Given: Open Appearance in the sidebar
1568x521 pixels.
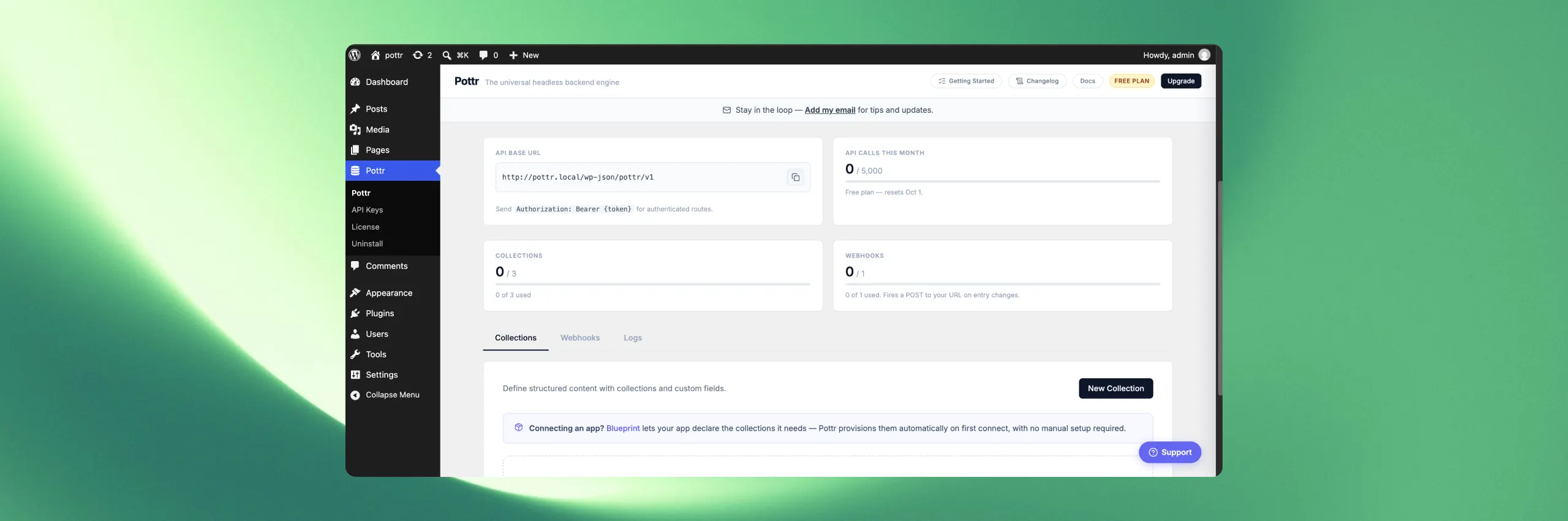Looking at the screenshot, I should pos(393,293).
